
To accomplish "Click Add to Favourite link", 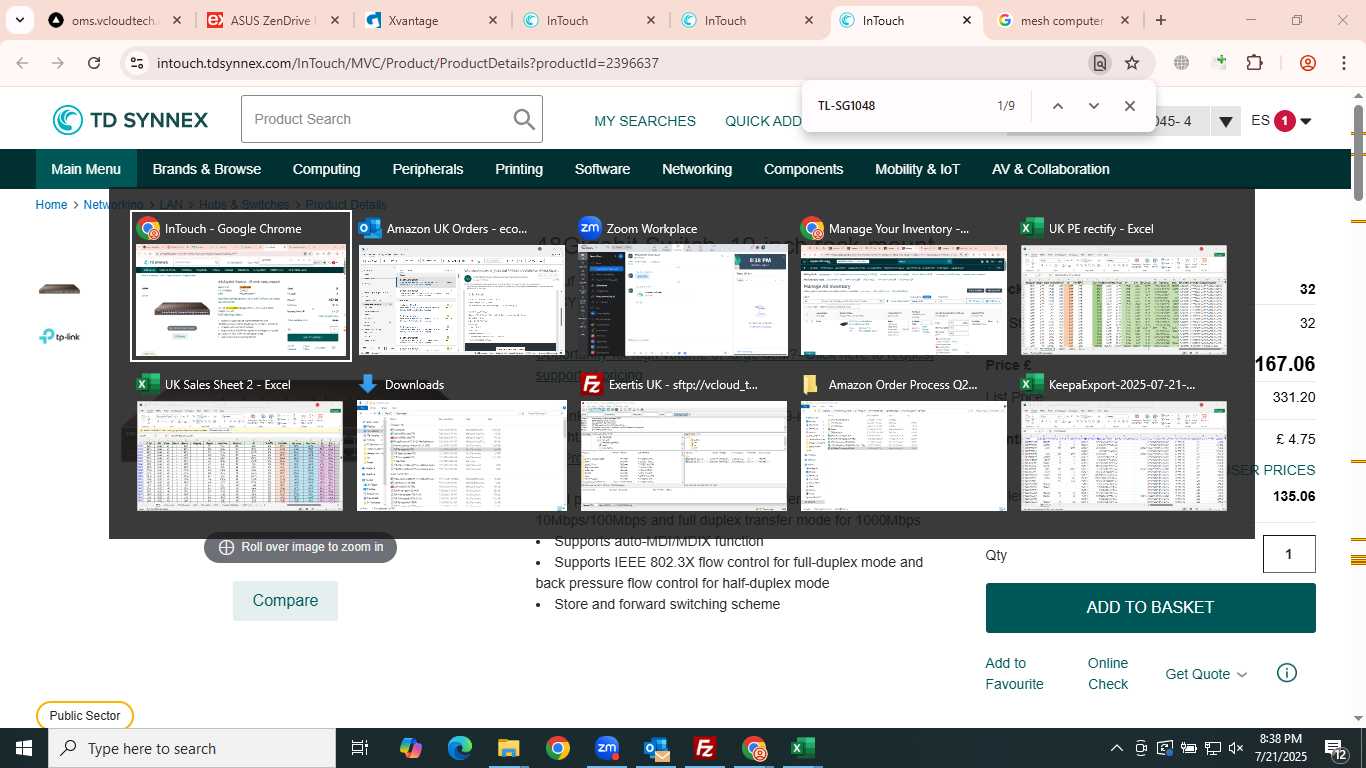I will 1014,673.
